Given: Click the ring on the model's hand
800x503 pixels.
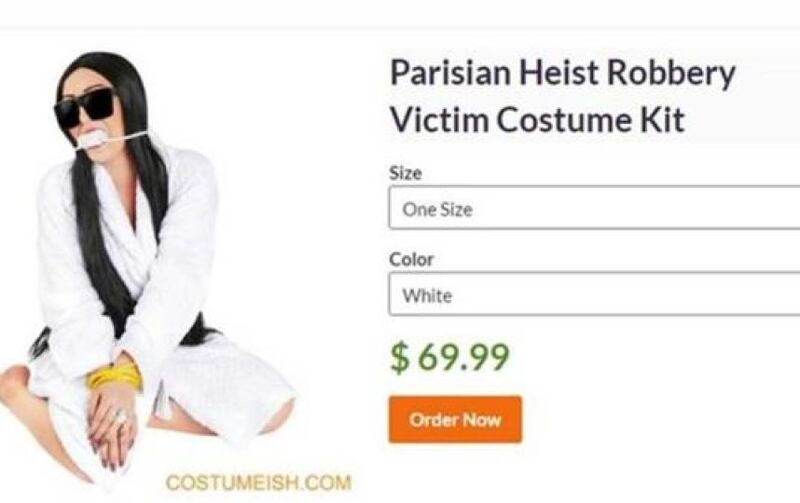Looking at the screenshot, I should [x=120, y=417].
